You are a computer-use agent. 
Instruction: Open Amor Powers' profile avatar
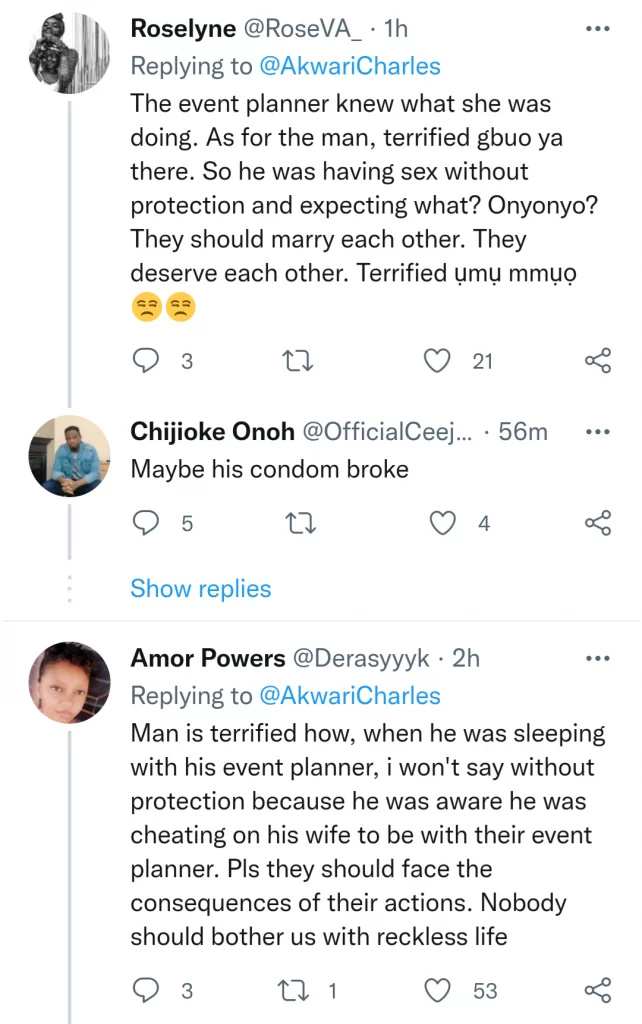pos(69,682)
